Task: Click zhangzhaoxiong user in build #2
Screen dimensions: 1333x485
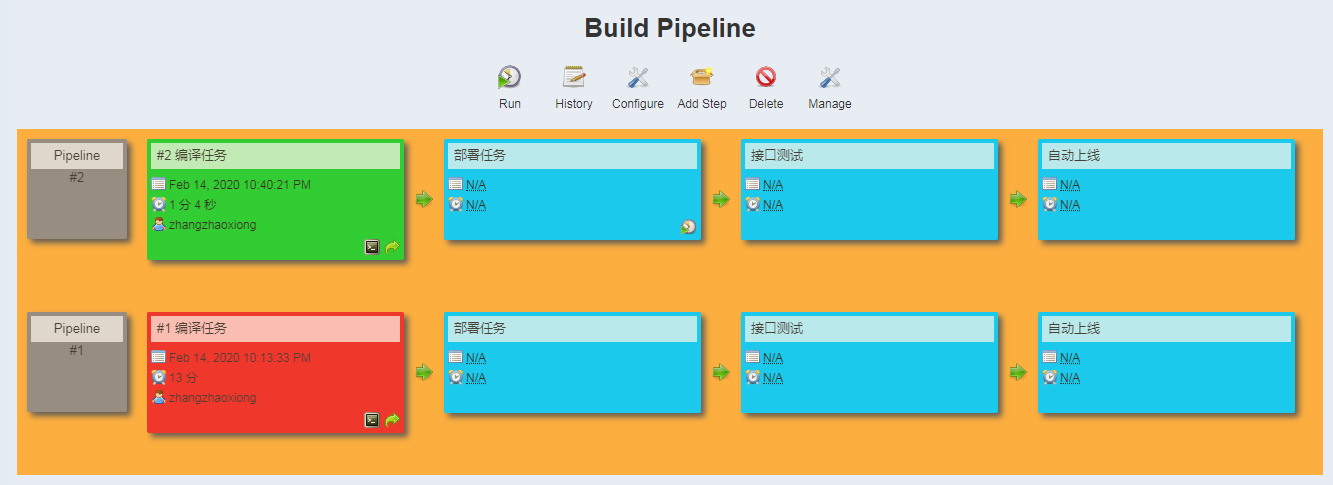Action: tap(212, 225)
